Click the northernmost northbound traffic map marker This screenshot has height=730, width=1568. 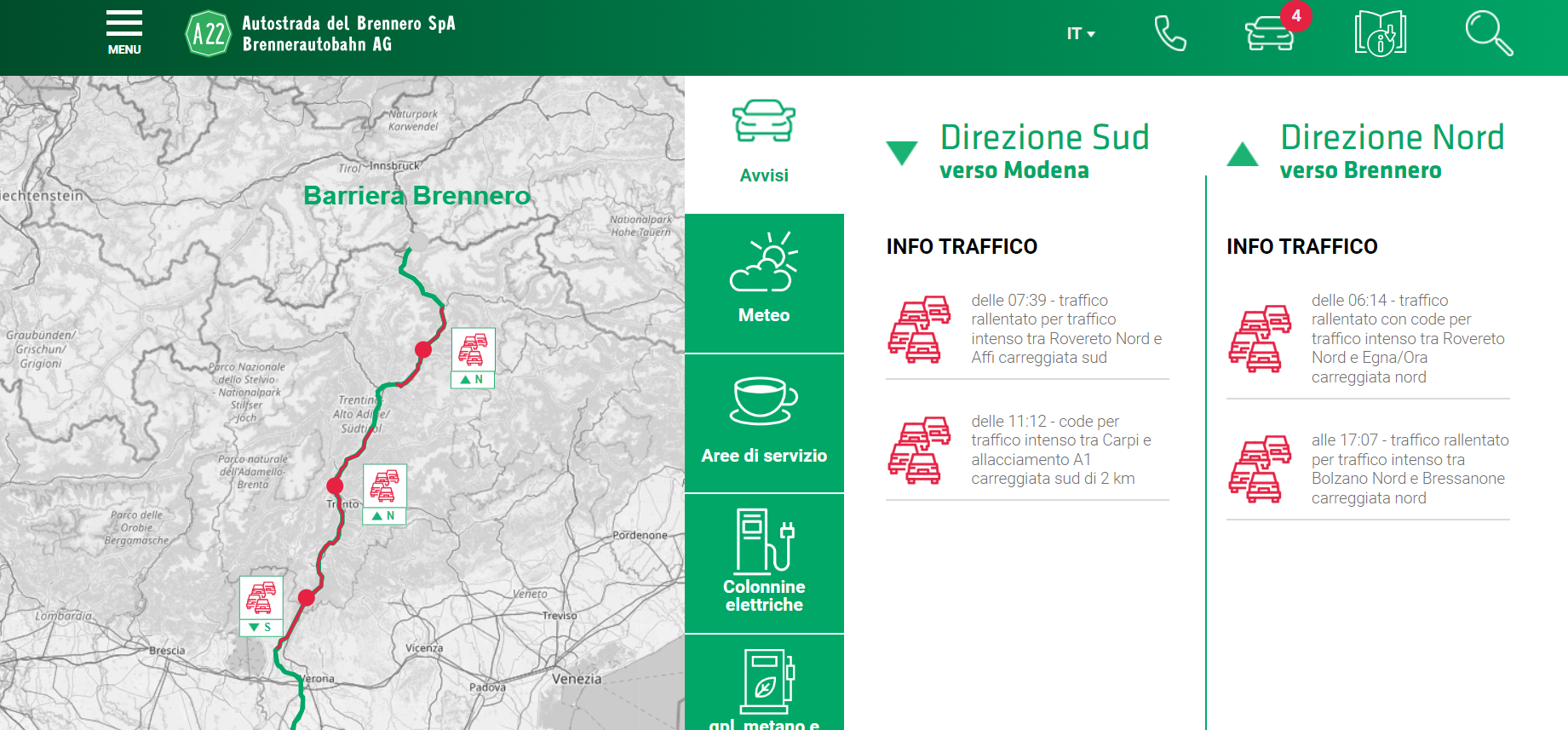[473, 358]
